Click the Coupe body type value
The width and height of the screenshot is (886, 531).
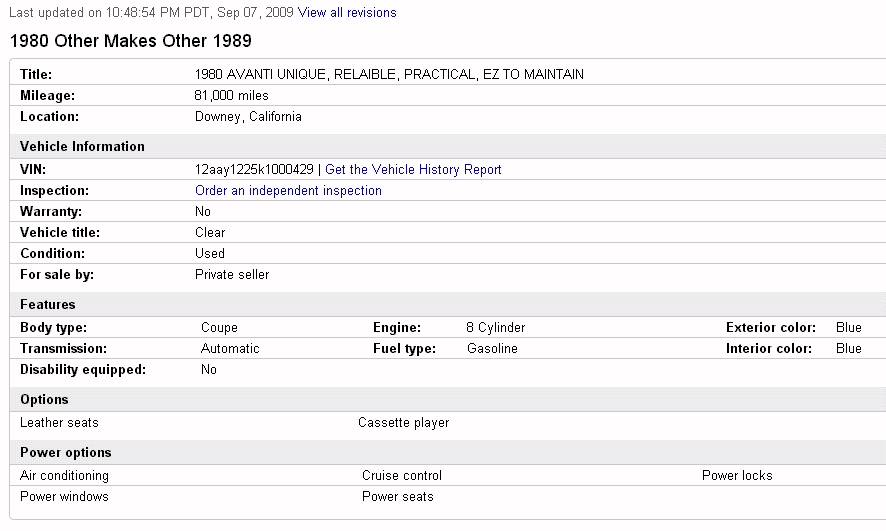point(219,328)
